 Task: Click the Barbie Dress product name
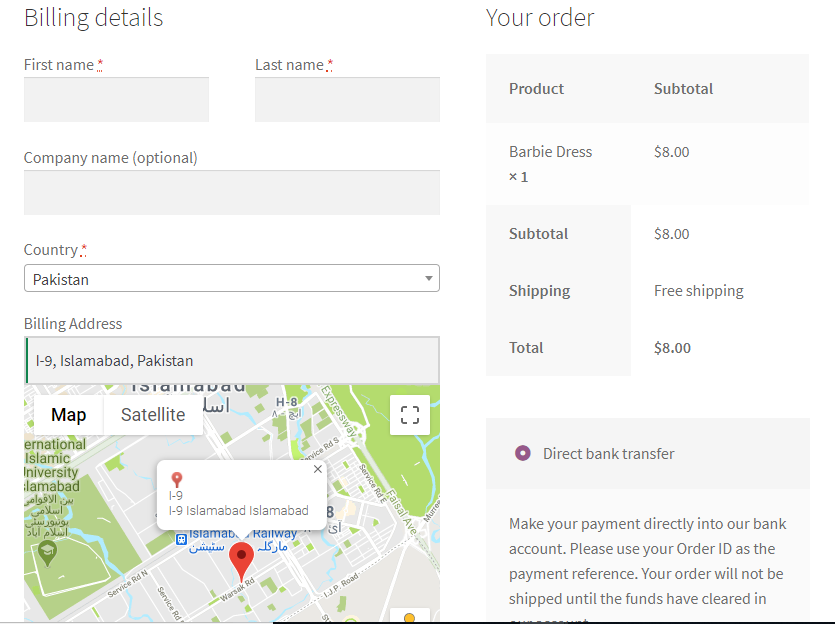click(550, 151)
